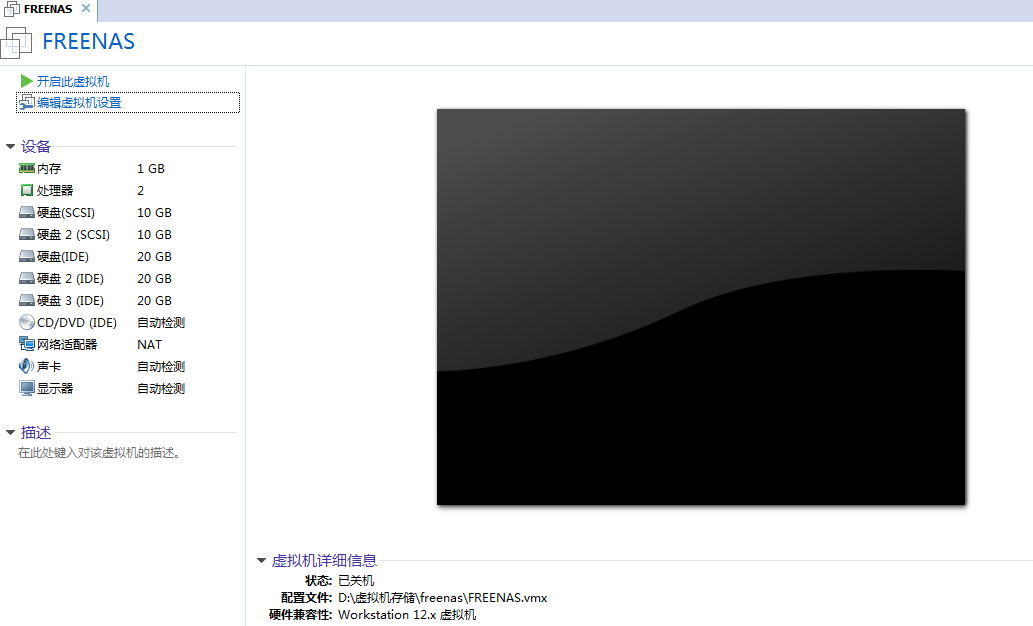Select the 硬盘 3 (IDE) device label
1033x626 pixels.
pyautogui.click(x=70, y=300)
